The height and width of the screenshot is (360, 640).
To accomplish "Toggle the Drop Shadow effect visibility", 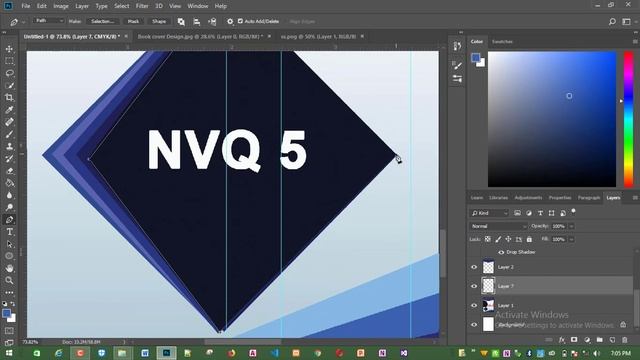I will click(501, 252).
